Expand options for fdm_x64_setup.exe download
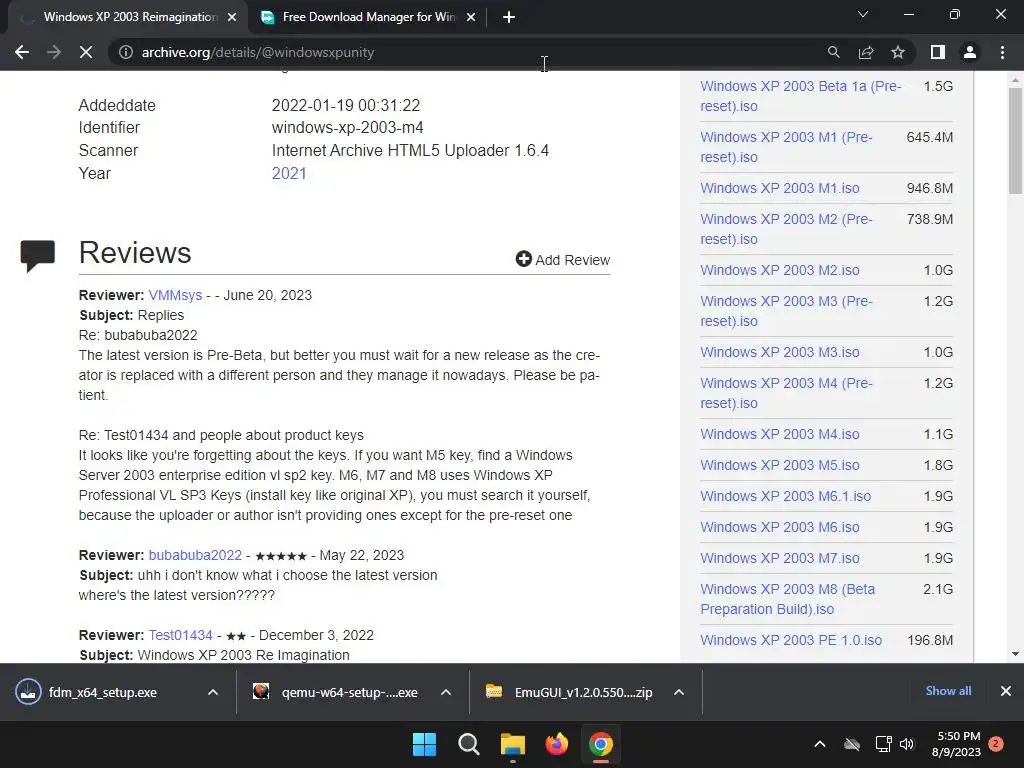 213,692
